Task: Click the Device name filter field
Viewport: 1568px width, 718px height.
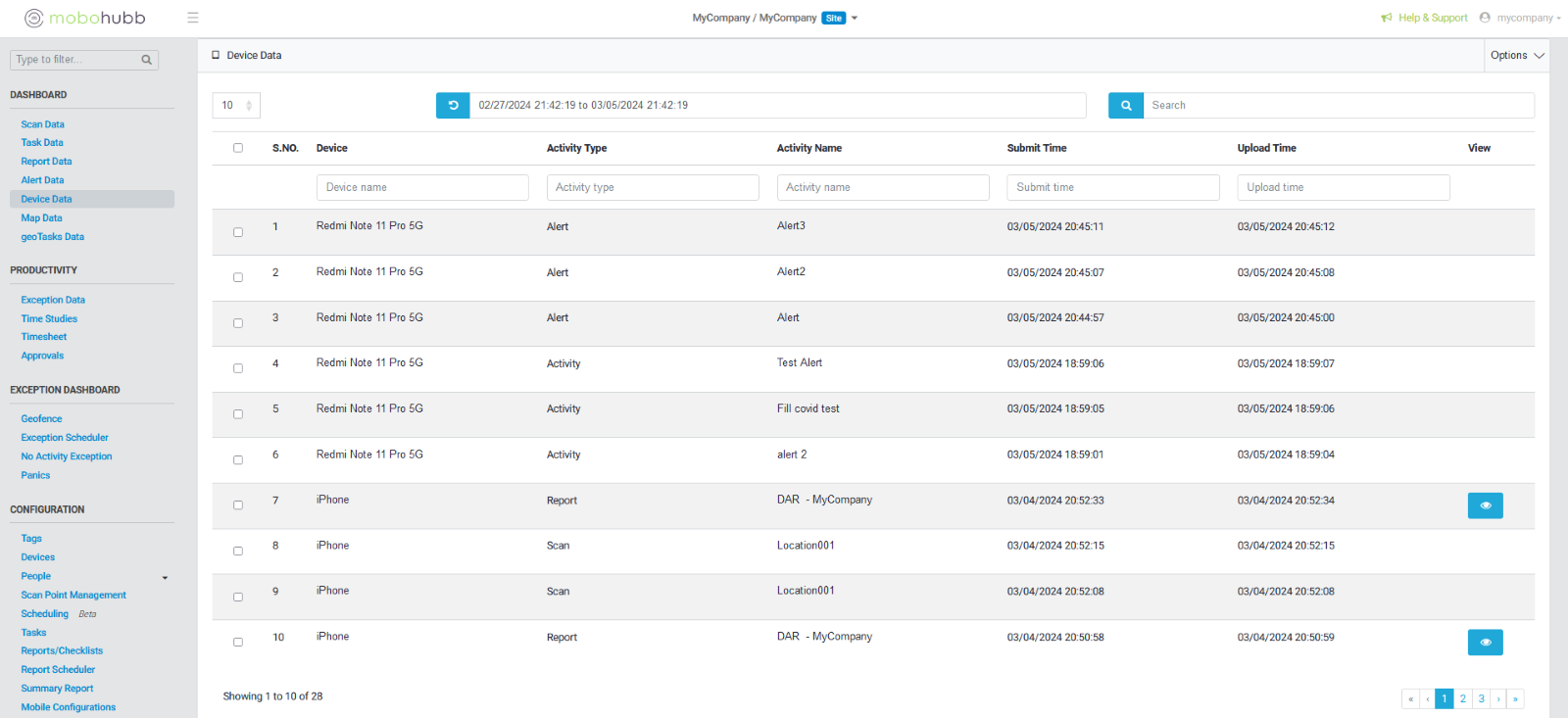Action: [422, 188]
